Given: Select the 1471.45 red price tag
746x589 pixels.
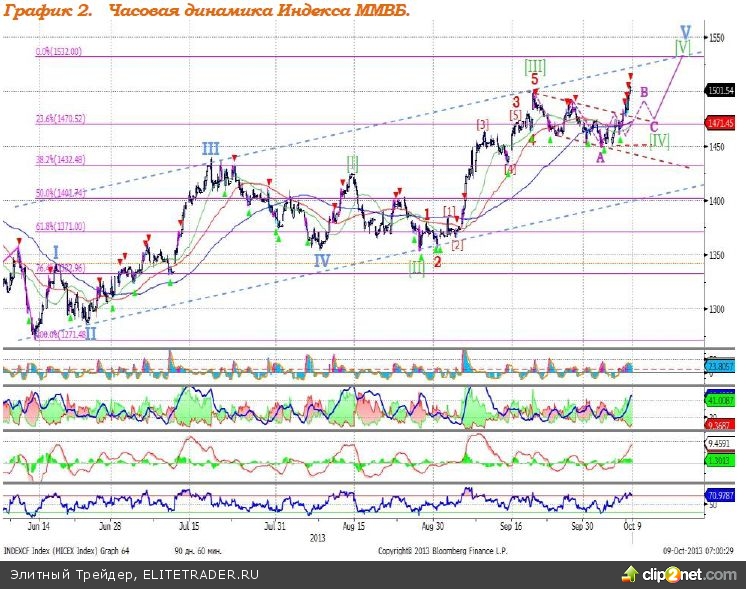Looking at the screenshot, I should (x=721, y=123).
